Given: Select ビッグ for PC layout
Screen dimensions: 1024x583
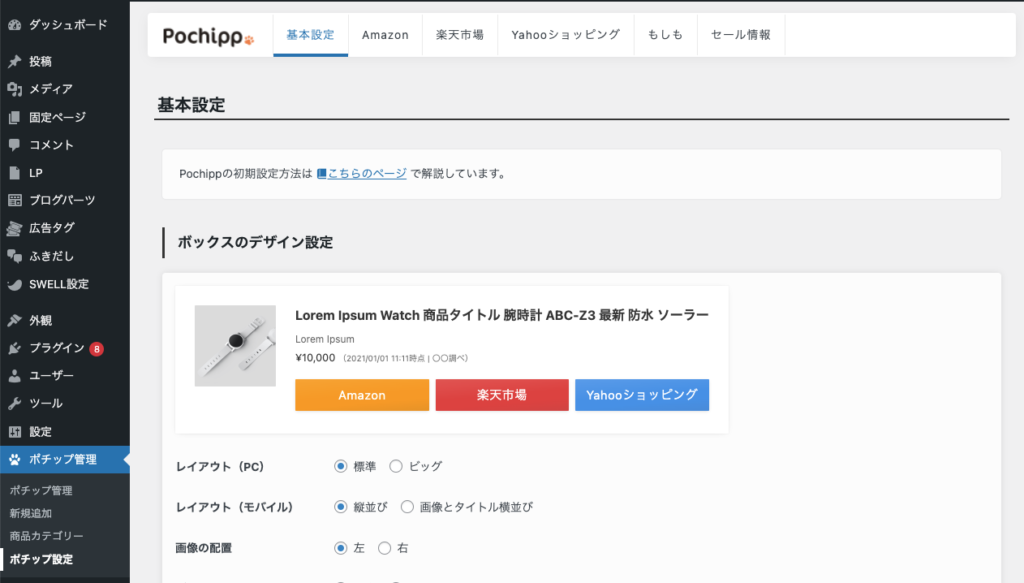Looking at the screenshot, I should click(x=396, y=466).
